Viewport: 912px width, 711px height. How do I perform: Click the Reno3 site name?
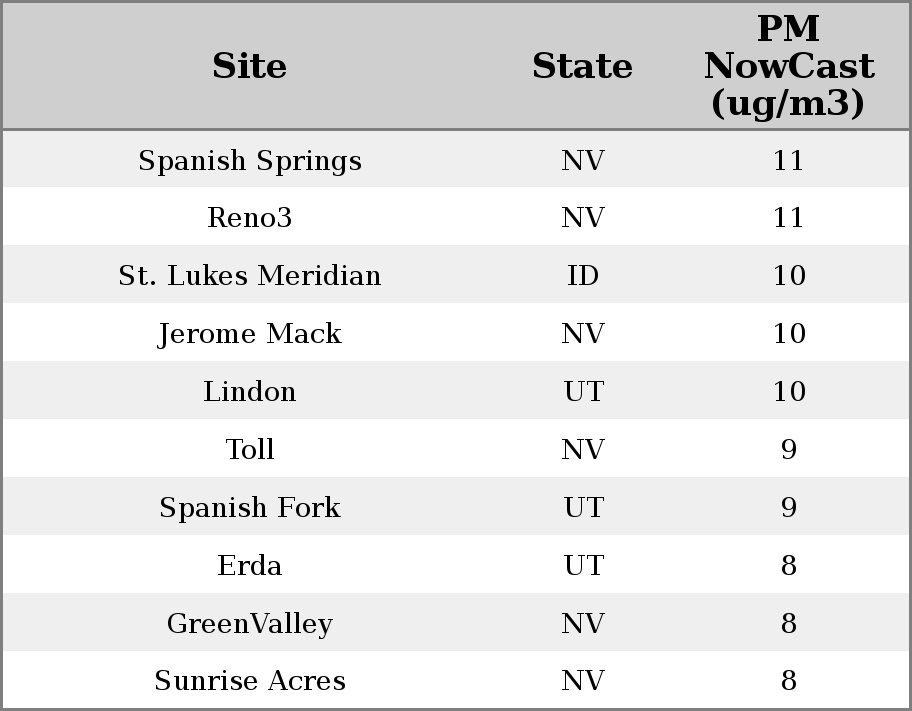click(250, 218)
